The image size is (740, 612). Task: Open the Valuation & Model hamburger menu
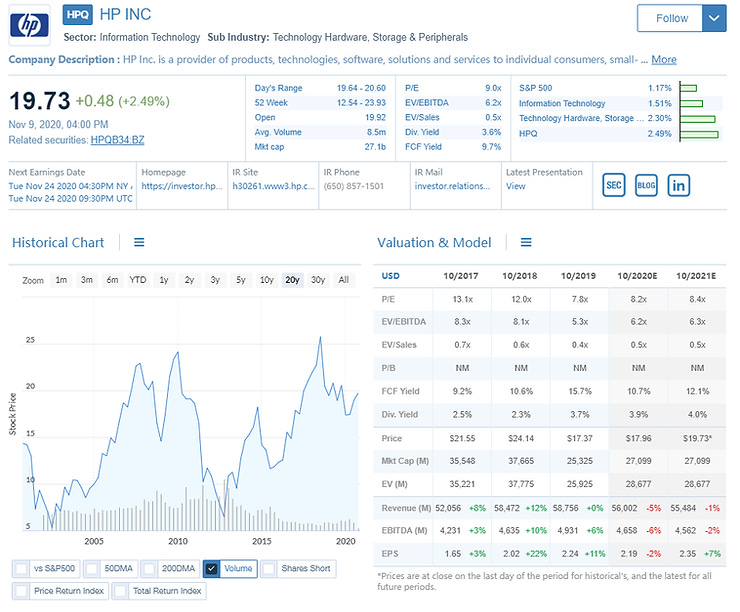[x=526, y=242]
